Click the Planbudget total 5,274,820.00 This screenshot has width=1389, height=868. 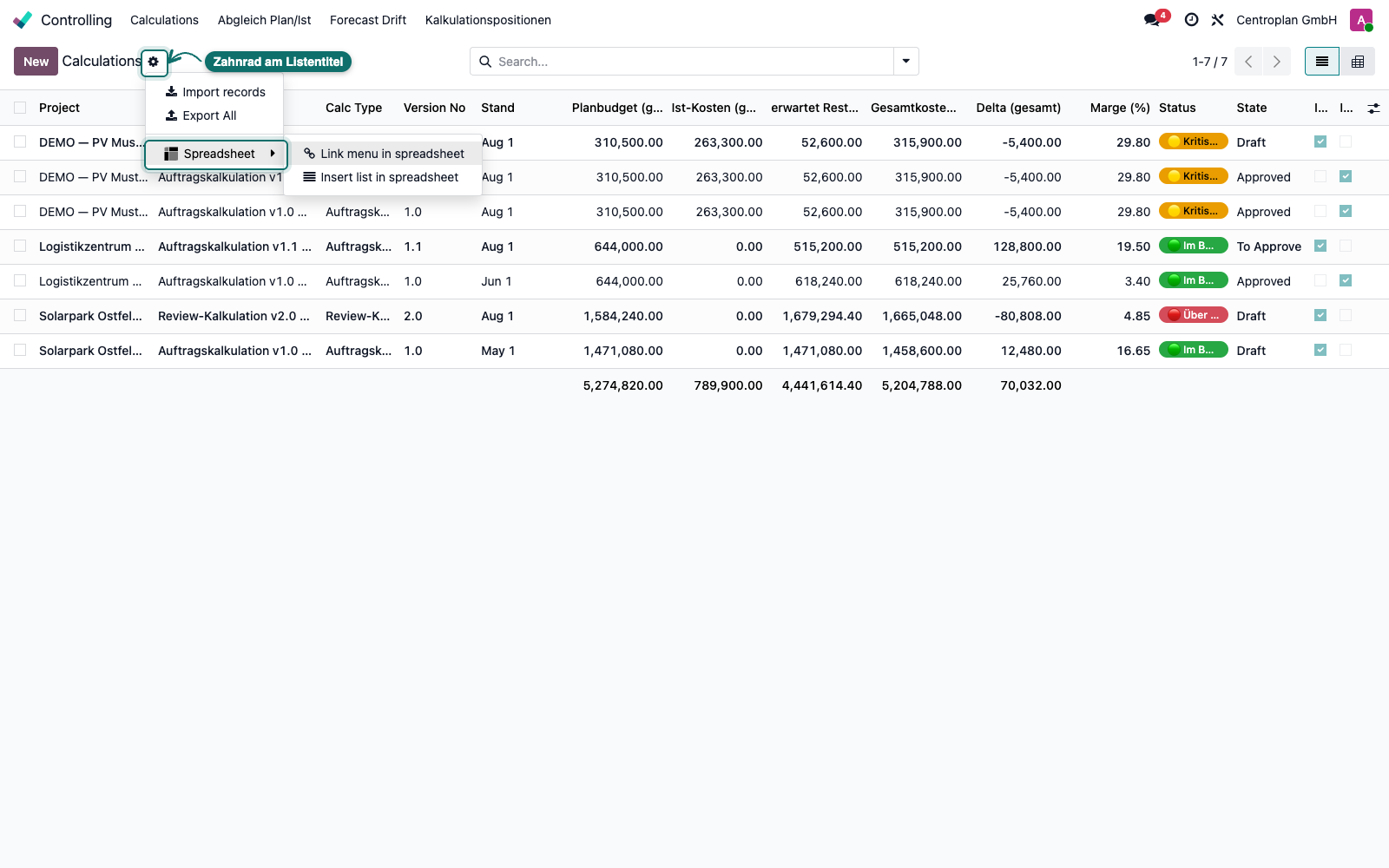tap(622, 385)
